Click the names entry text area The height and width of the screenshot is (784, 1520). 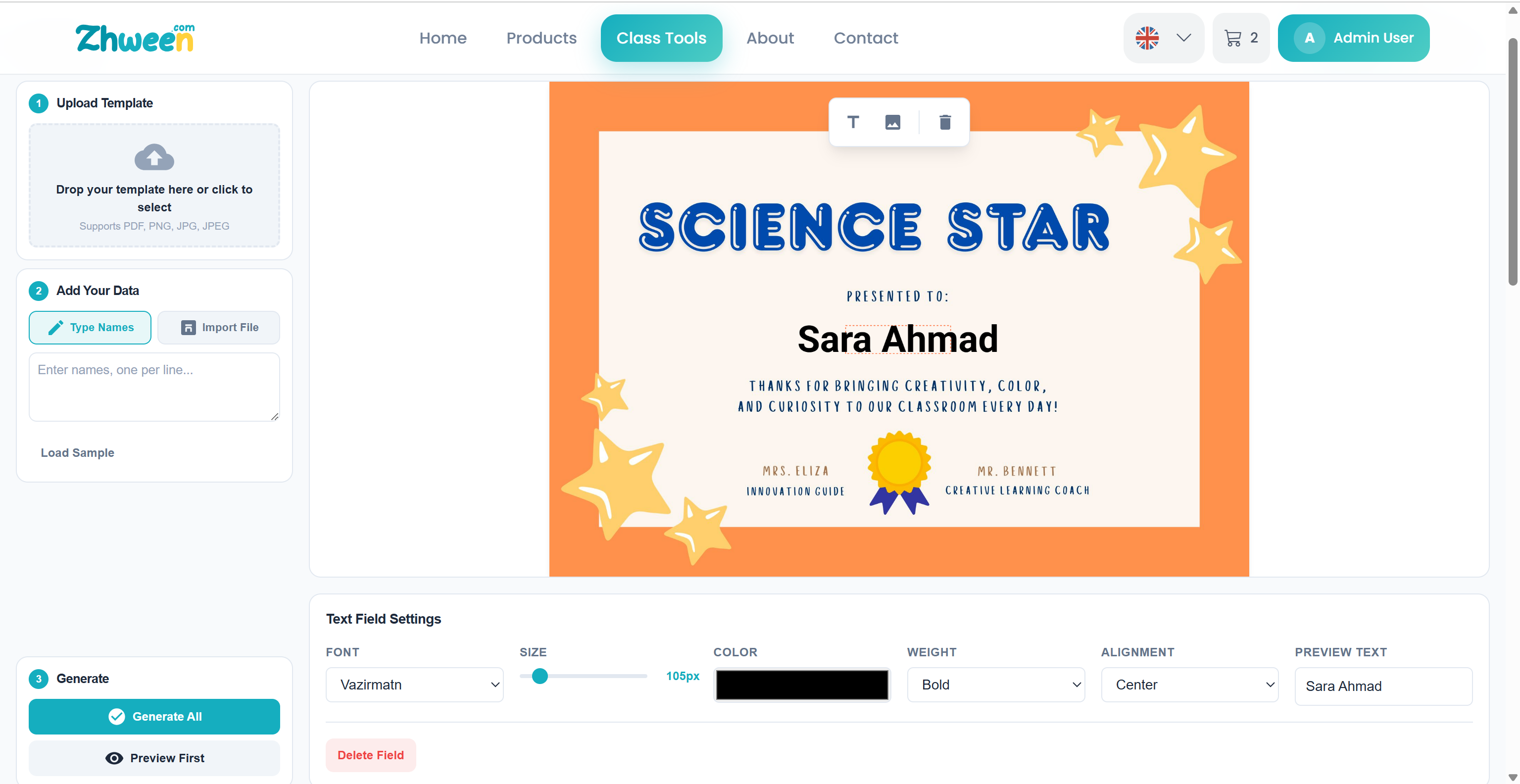[x=154, y=387]
